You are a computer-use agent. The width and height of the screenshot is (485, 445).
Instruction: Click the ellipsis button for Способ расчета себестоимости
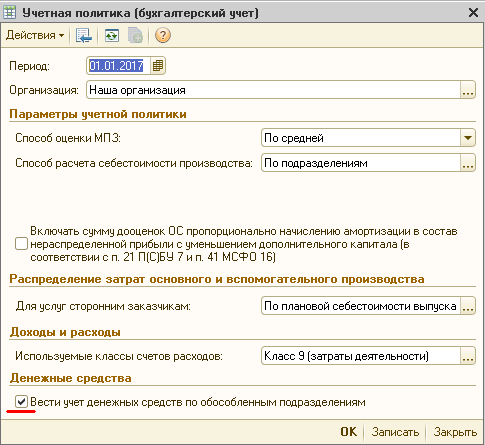tap(468, 163)
